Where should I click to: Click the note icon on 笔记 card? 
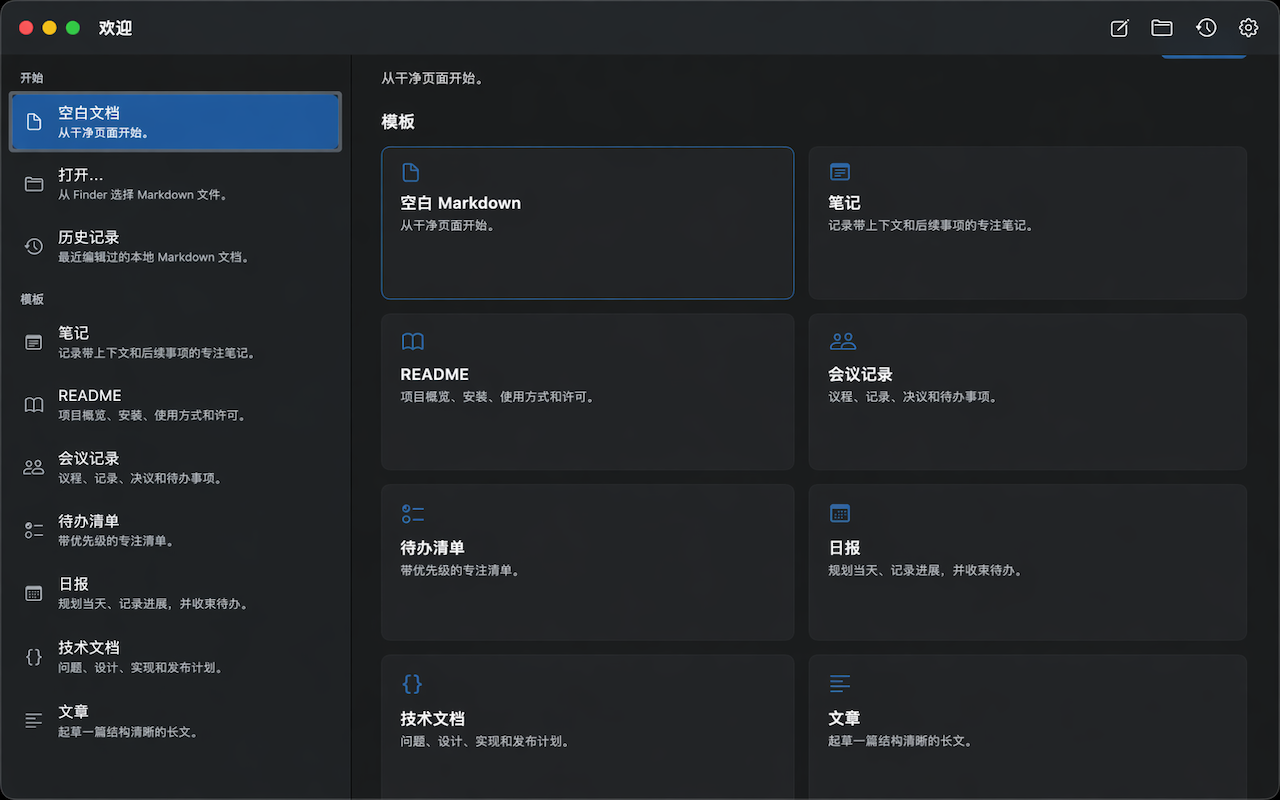(840, 172)
